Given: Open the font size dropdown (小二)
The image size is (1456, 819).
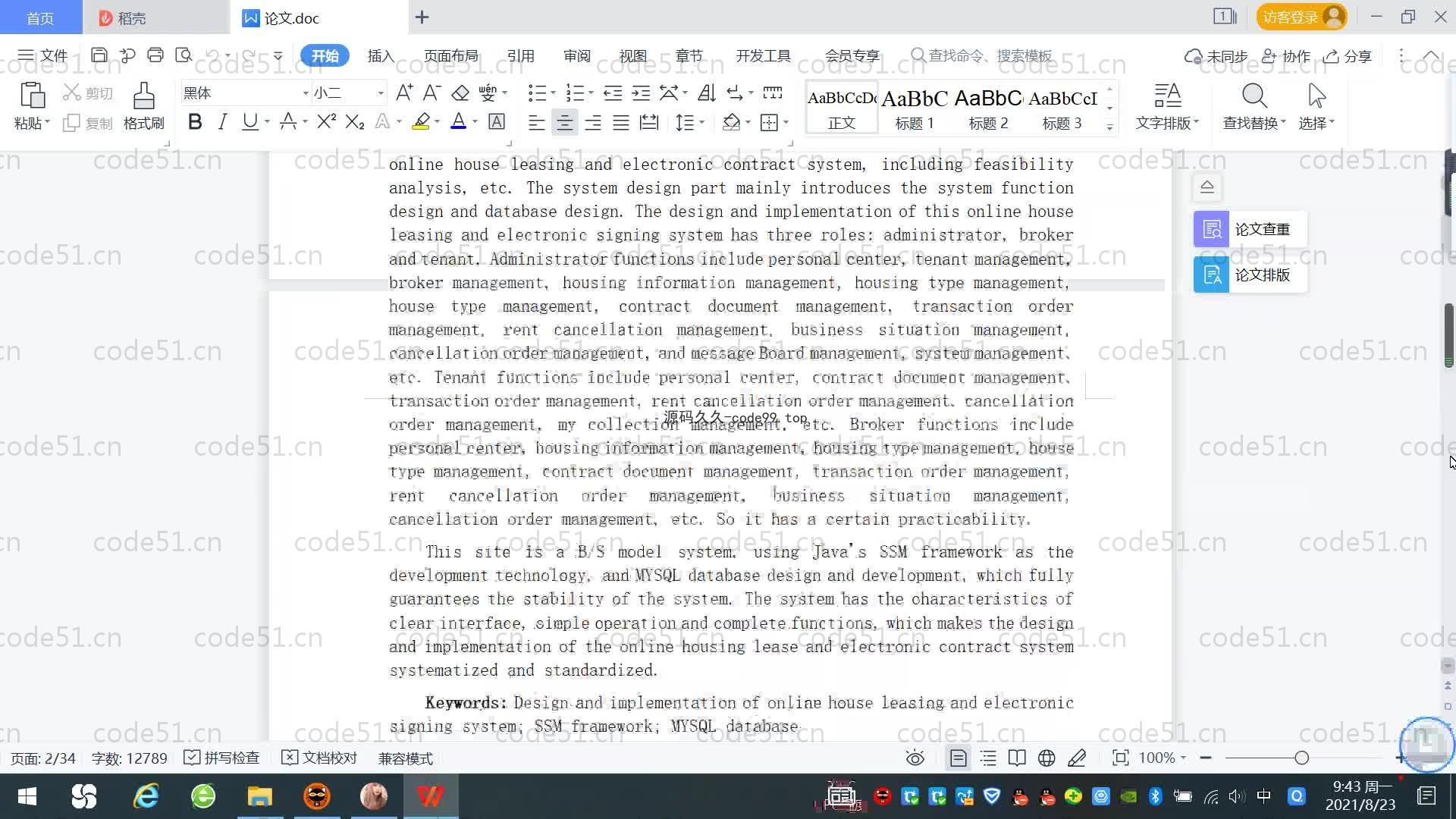Looking at the screenshot, I should 381,93.
